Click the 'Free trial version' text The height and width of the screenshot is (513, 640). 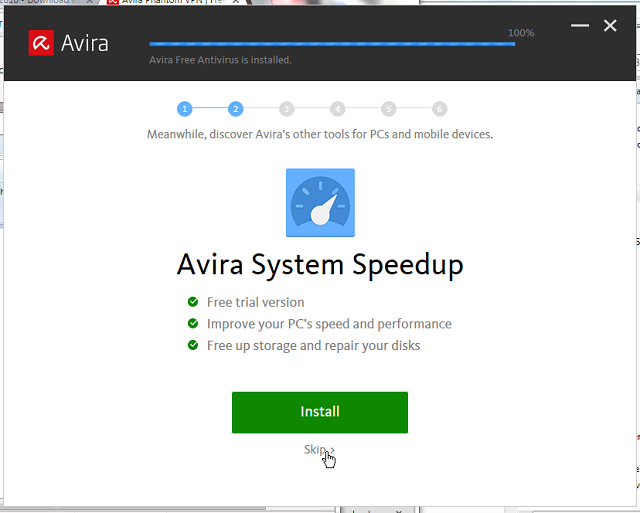click(256, 302)
